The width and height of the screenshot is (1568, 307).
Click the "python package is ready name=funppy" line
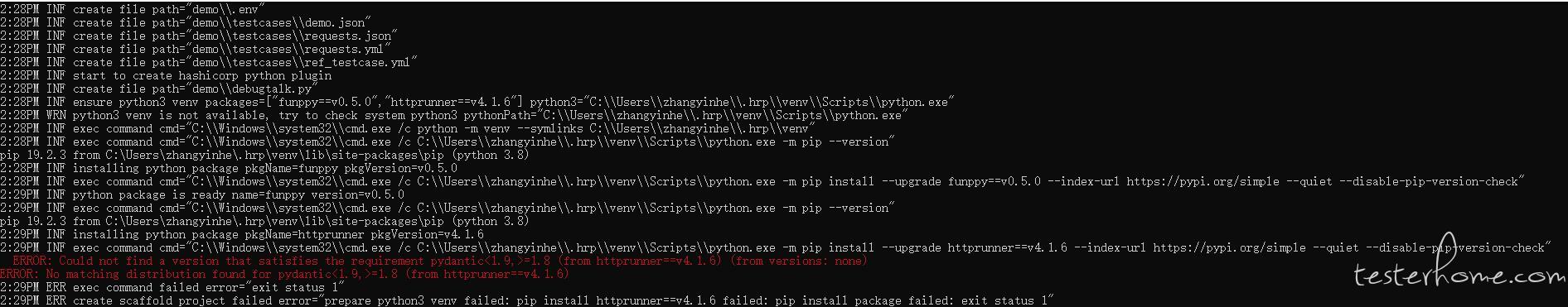pos(202,194)
